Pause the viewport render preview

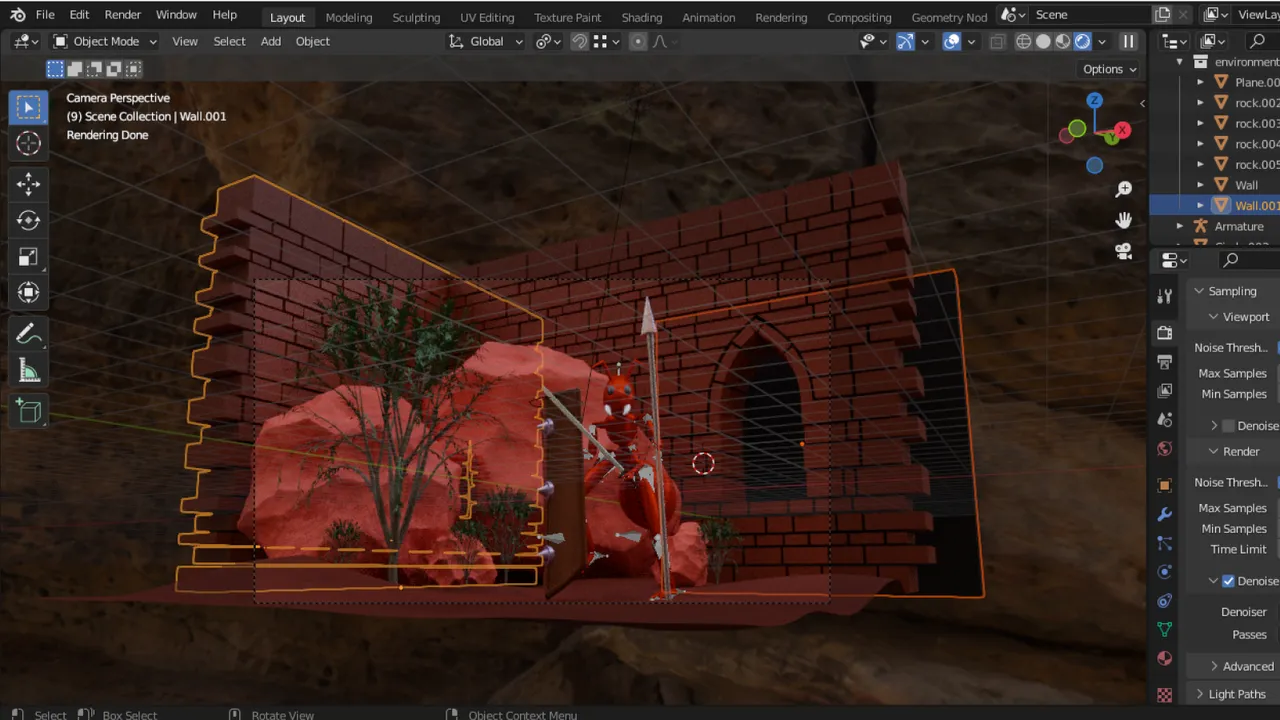[x=1128, y=41]
